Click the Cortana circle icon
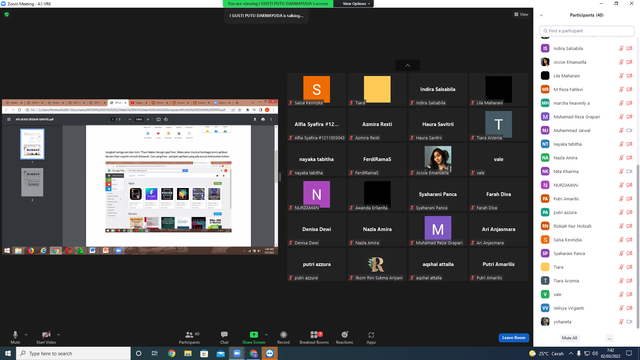 click(138, 353)
